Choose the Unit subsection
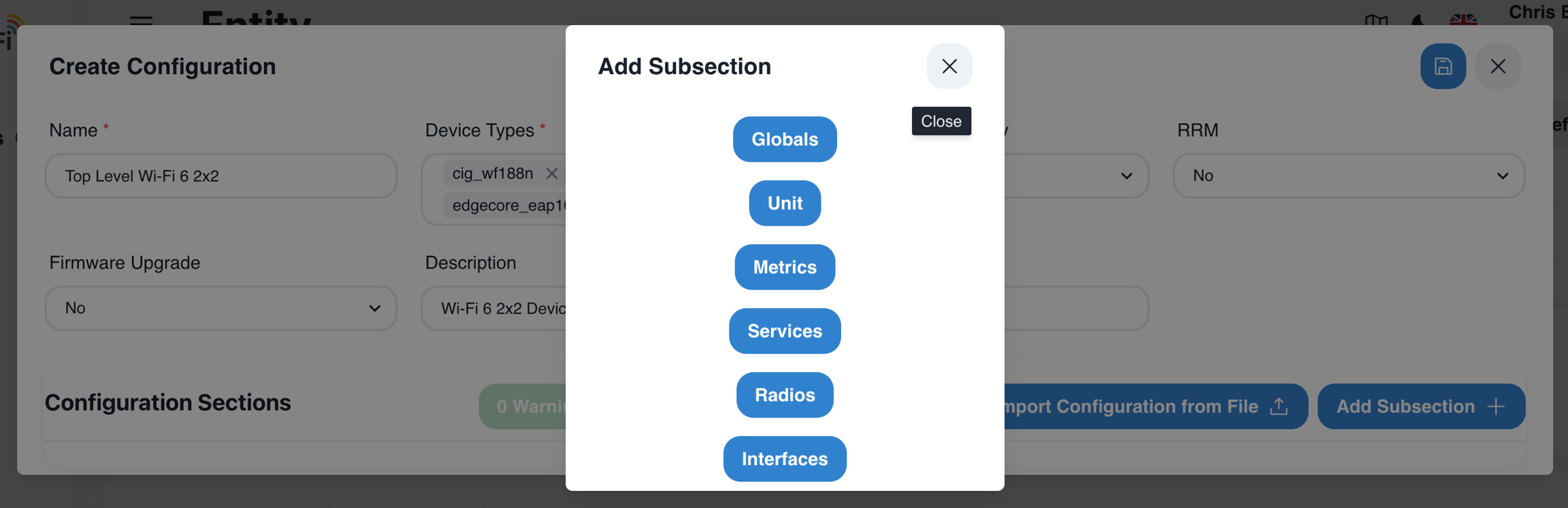 pyautogui.click(x=785, y=203)
